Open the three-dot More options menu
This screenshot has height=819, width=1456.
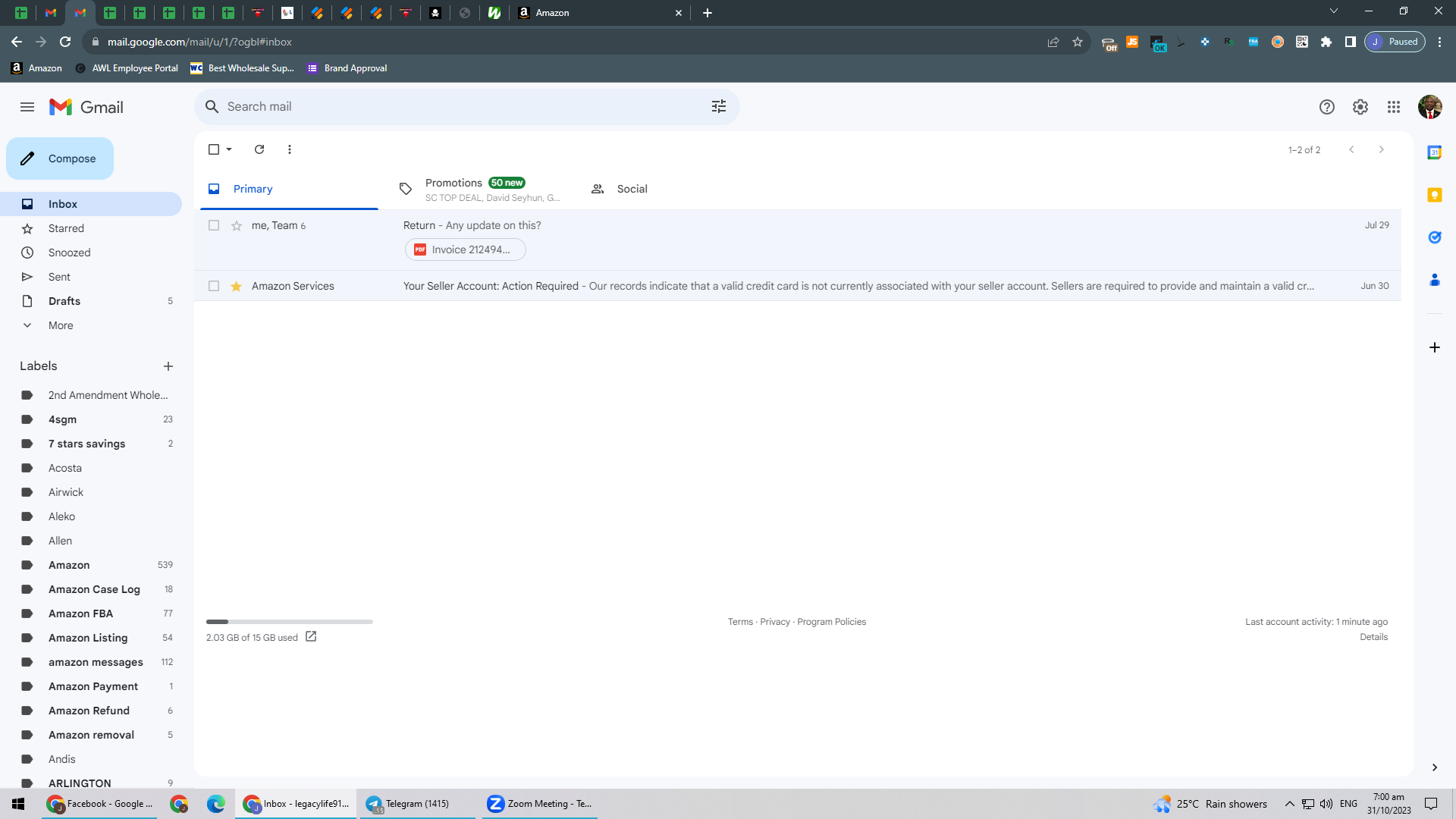click(x=290, y=149)
